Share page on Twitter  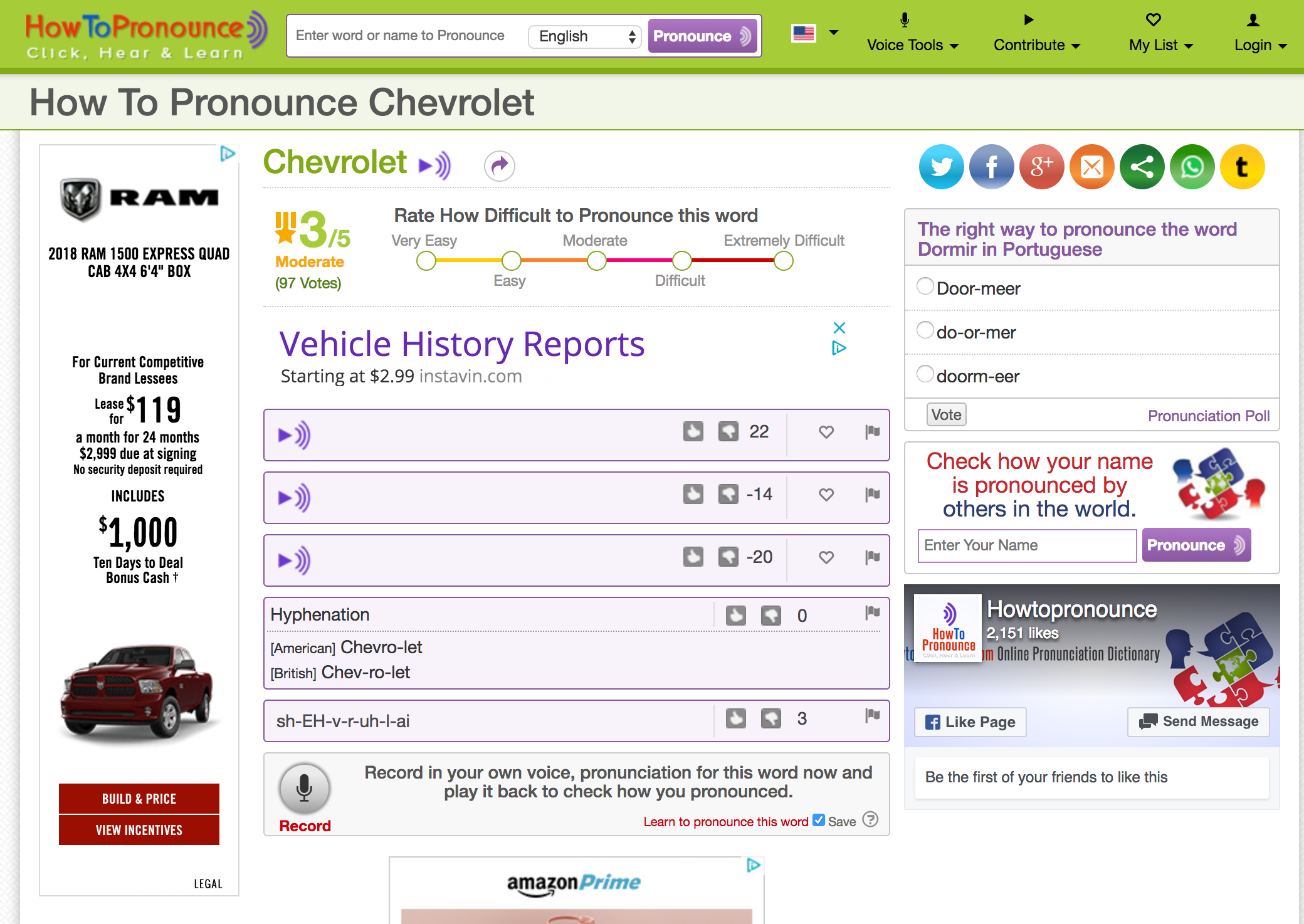point(941,167)
